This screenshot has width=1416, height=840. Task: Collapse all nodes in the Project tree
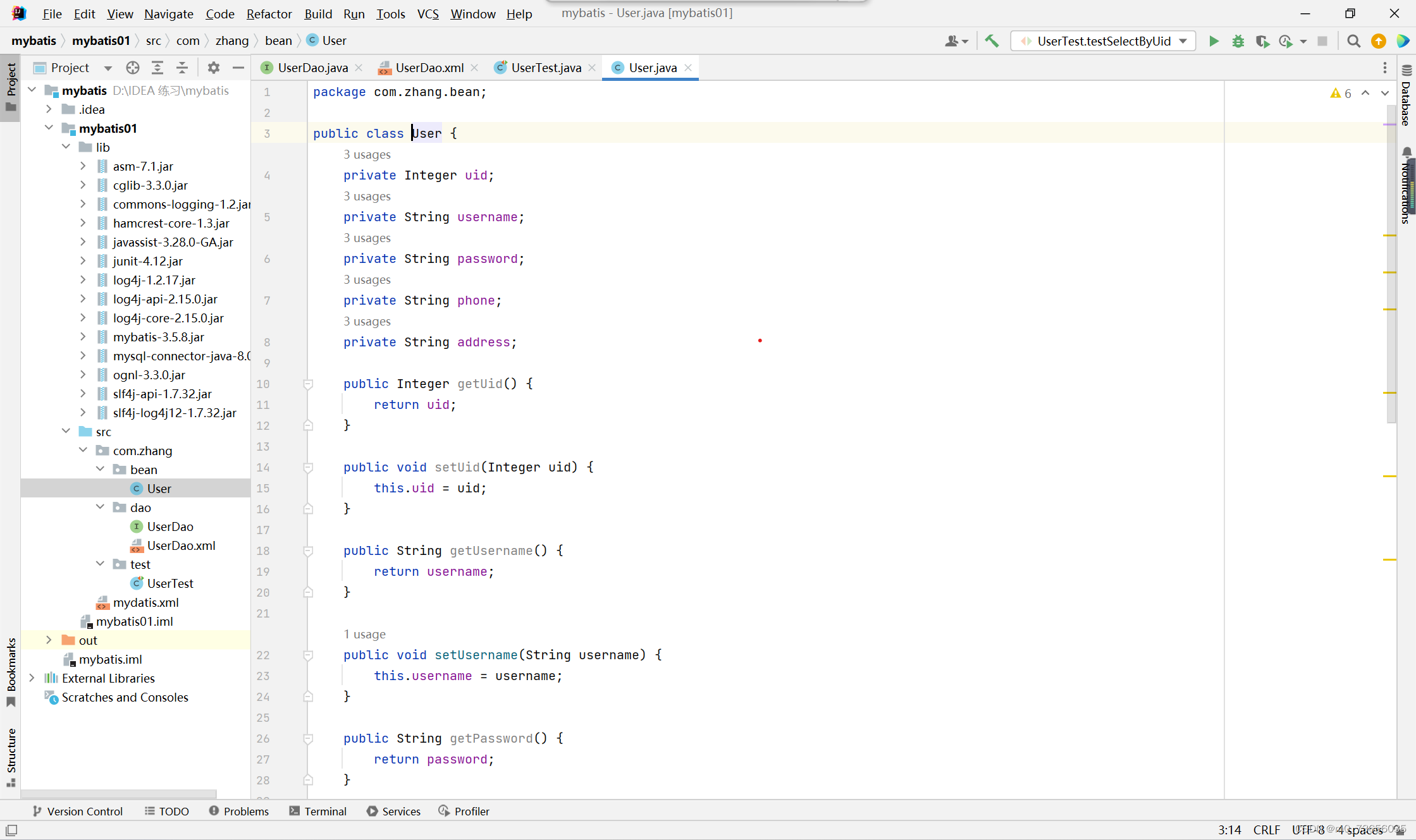[182, 68]
